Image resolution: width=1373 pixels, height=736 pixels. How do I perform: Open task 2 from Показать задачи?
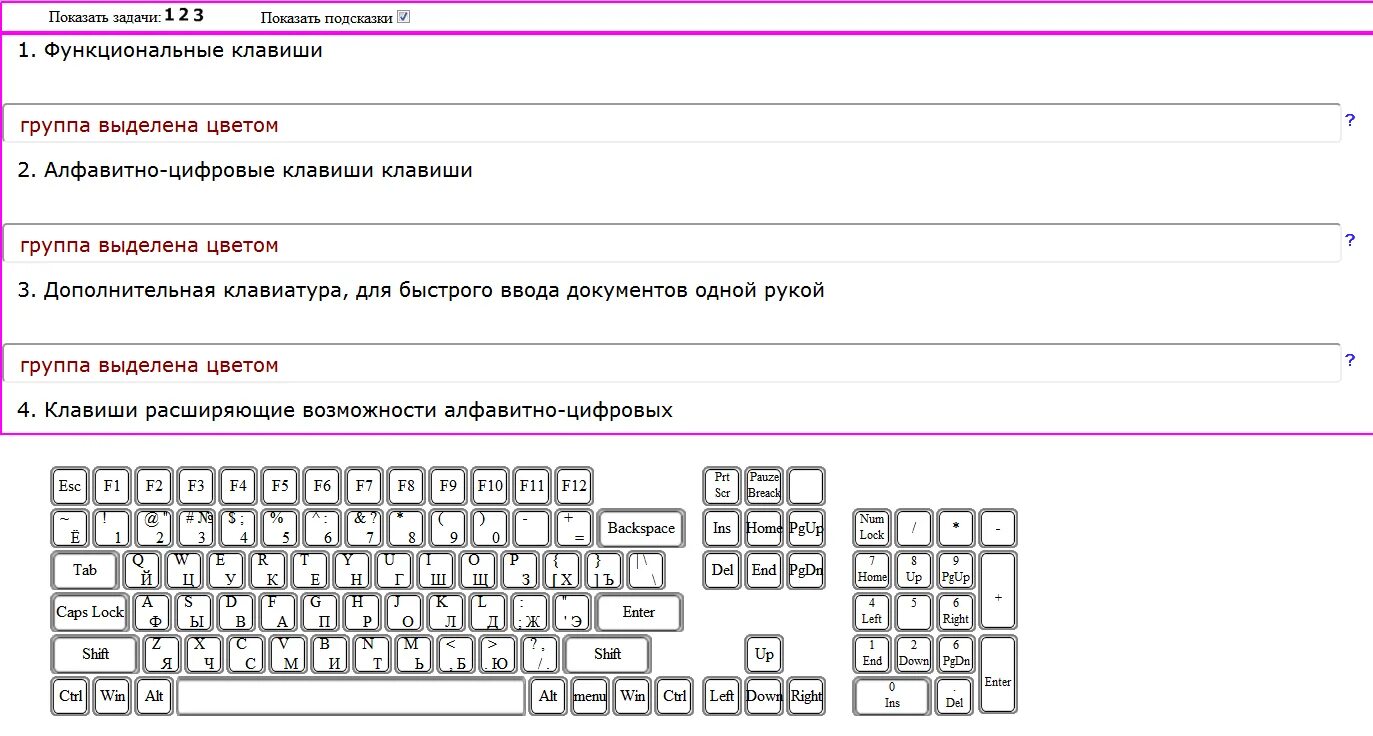(x=184, y=15)
